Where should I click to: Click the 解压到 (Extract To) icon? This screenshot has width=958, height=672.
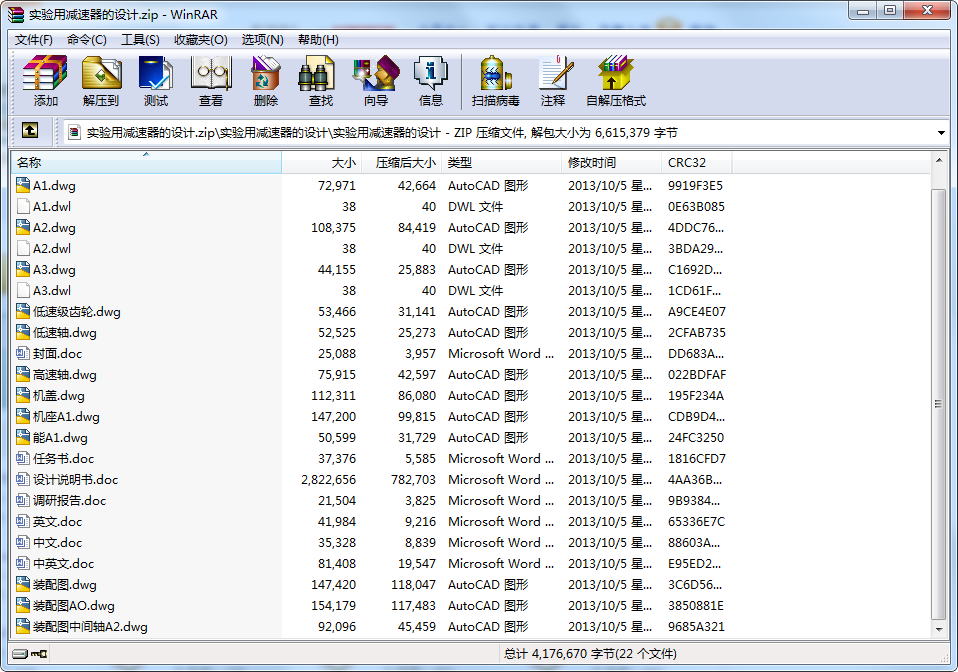click(101, 80)
